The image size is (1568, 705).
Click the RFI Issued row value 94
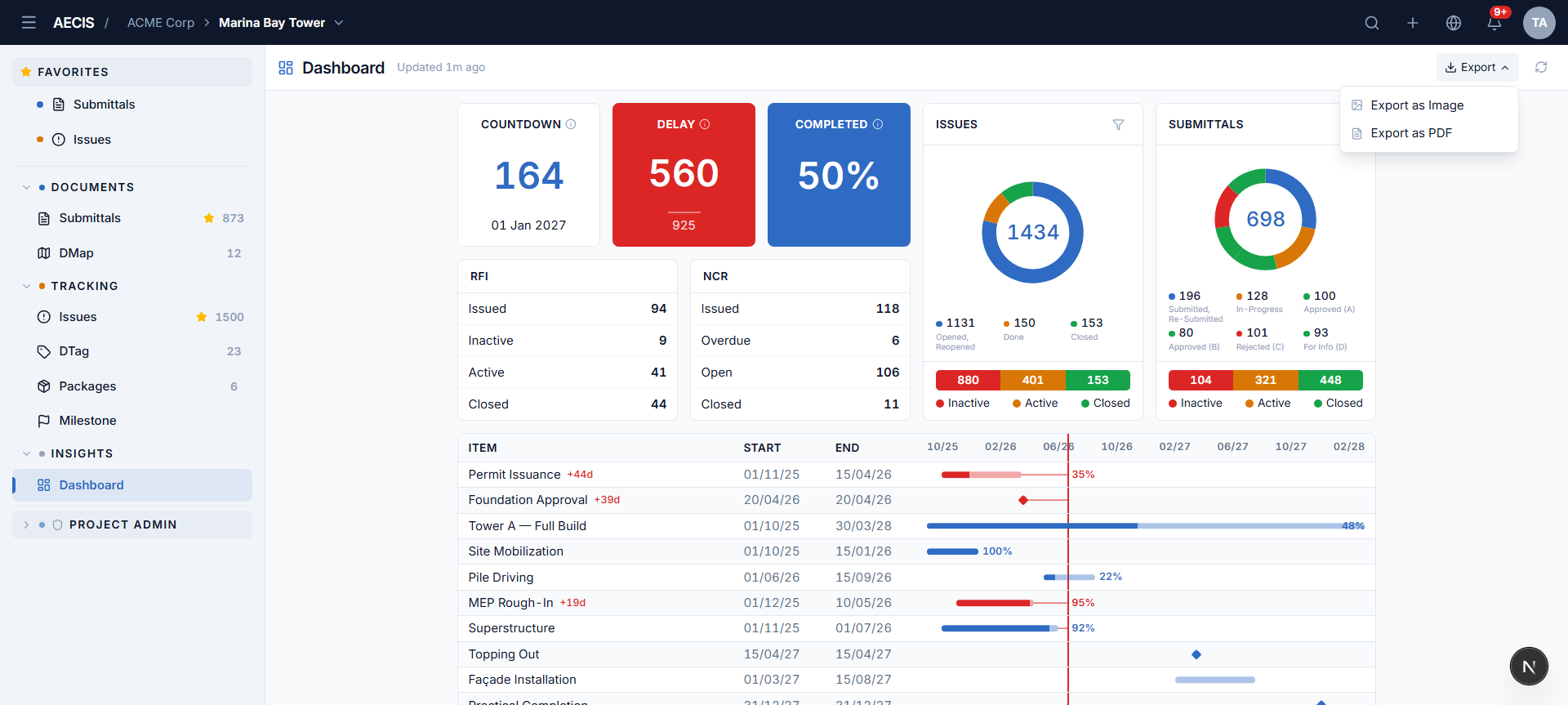[658, 309]
